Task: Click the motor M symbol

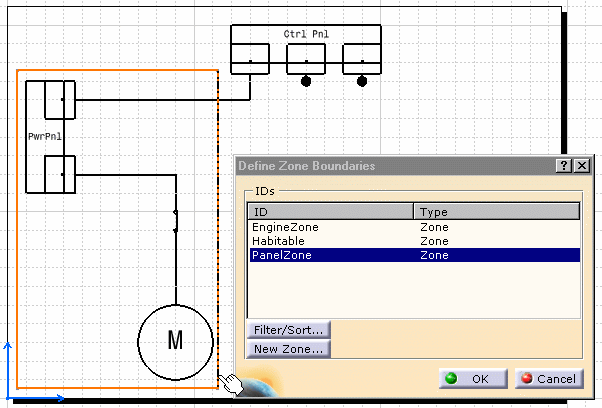Action: pos(175,341)
